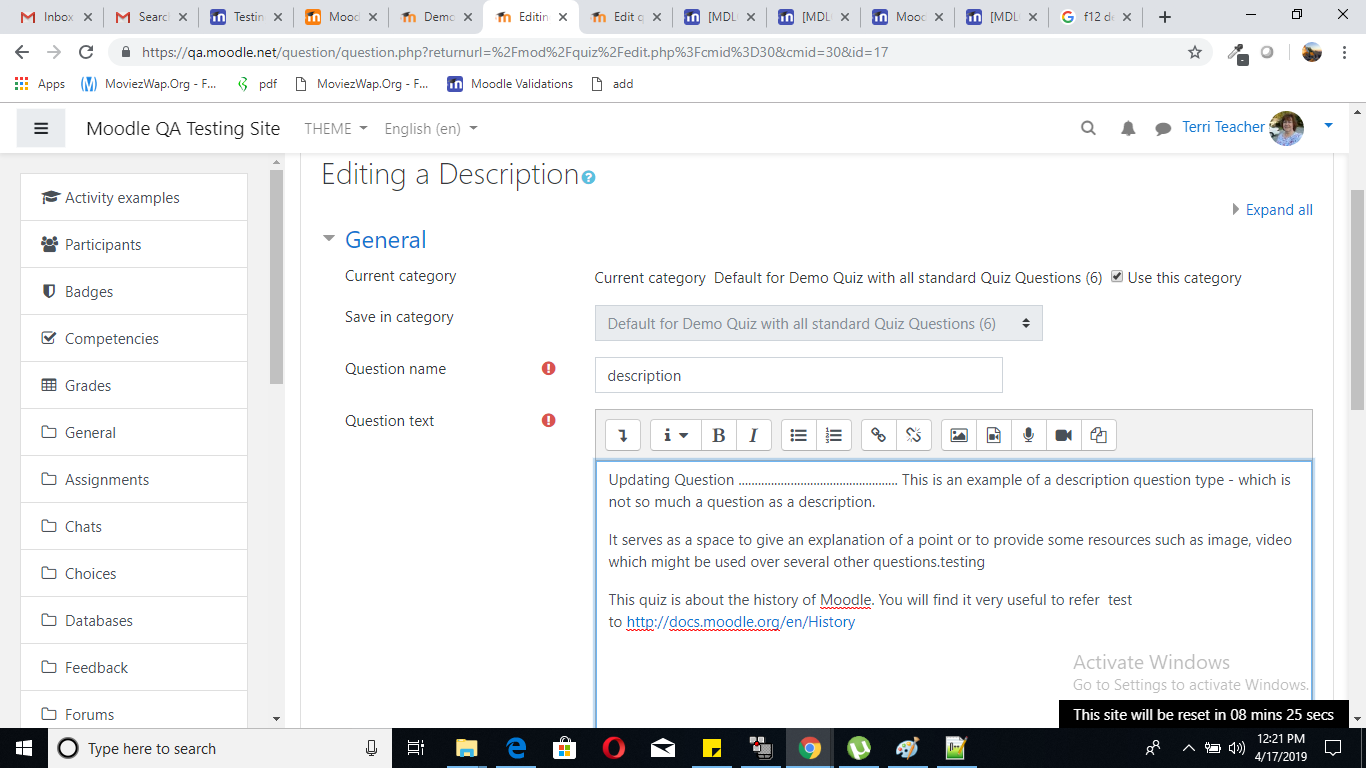Go back with browser back arrow

point(22,52)
